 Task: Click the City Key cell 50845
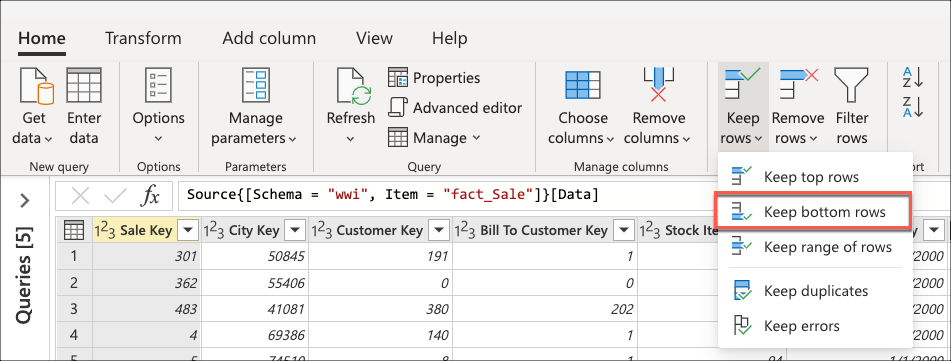(255, 257)
